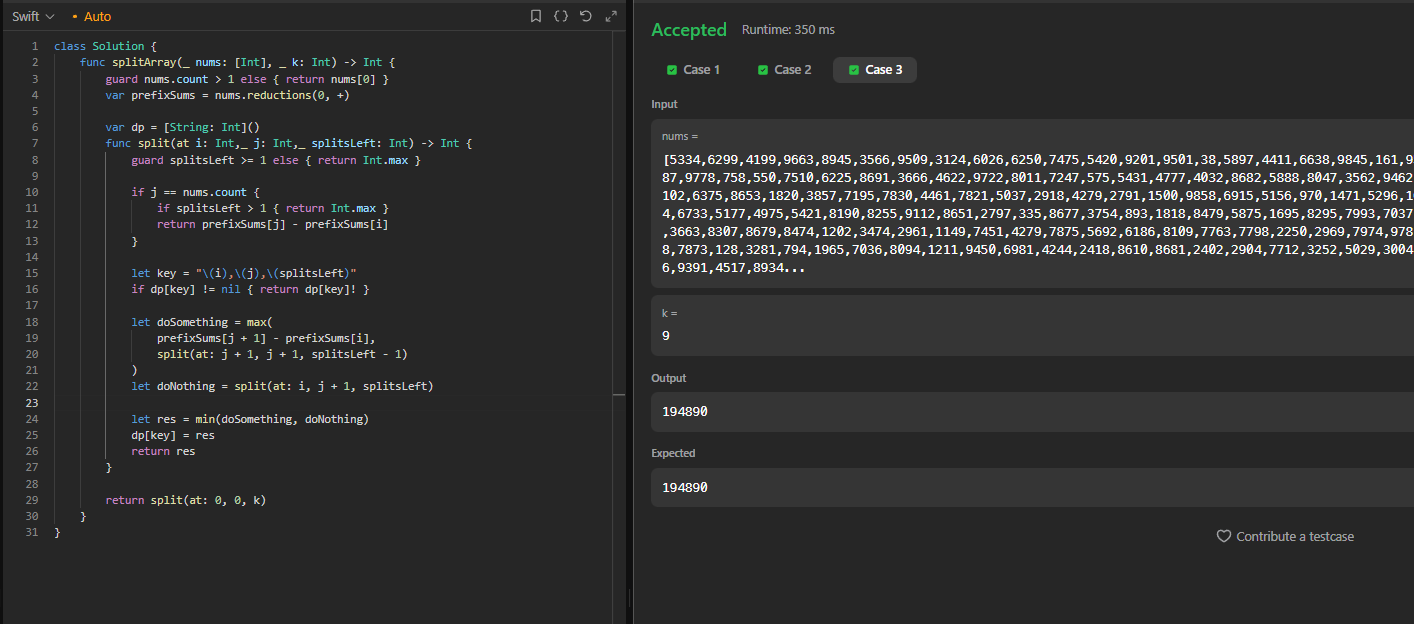
Task: Click the 'if j == nums.count {' line
Action: (195, 192)
